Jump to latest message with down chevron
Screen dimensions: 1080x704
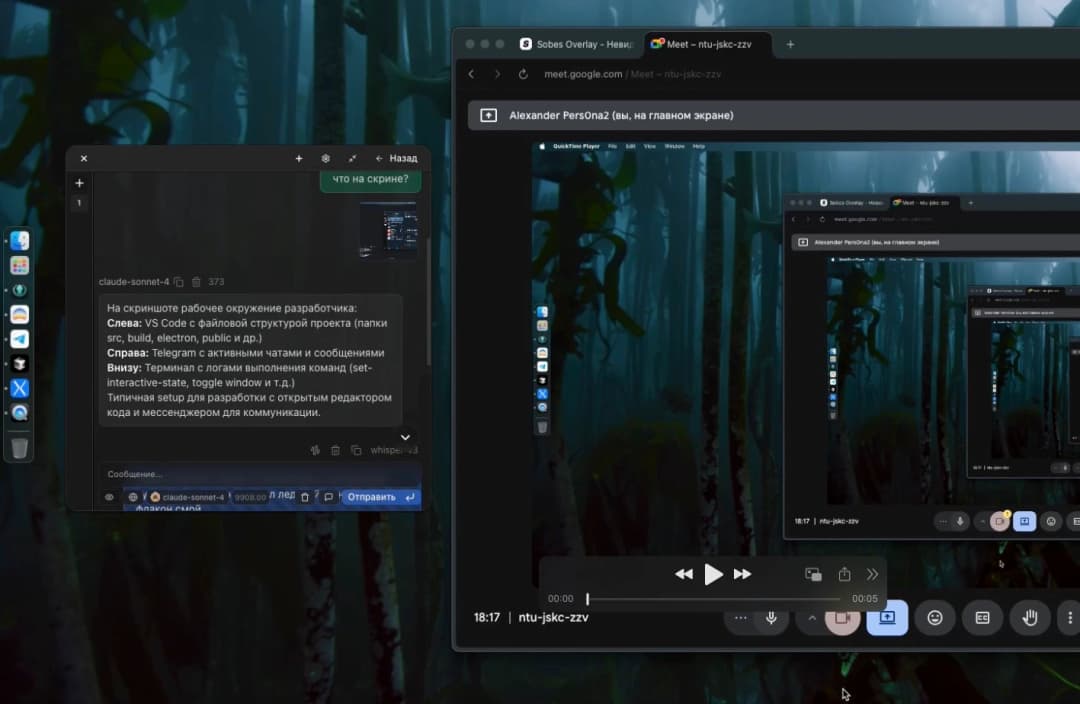(x=406, y=437)
